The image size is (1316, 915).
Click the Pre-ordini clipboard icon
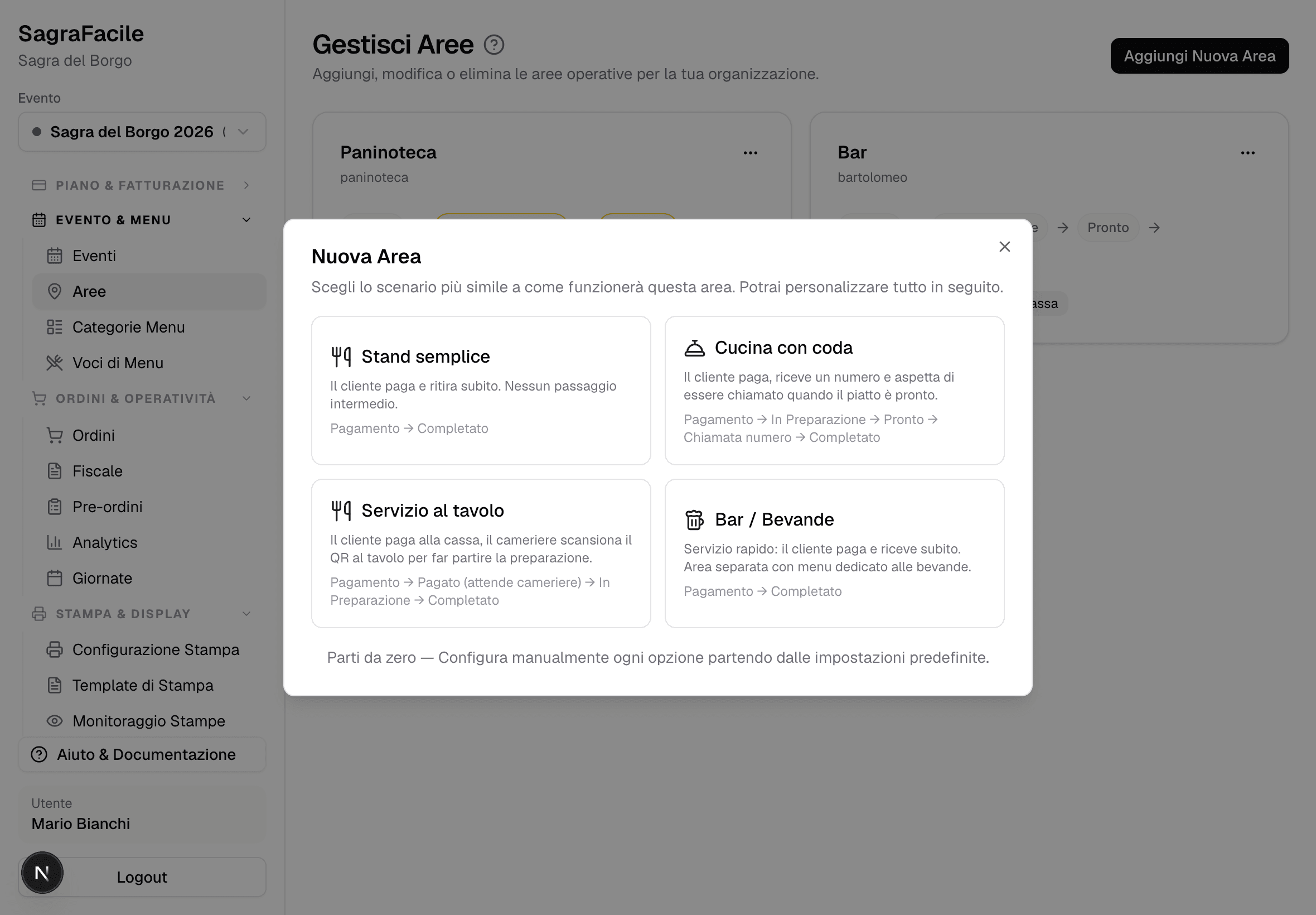pyautogui.click(x=55, y=507)
